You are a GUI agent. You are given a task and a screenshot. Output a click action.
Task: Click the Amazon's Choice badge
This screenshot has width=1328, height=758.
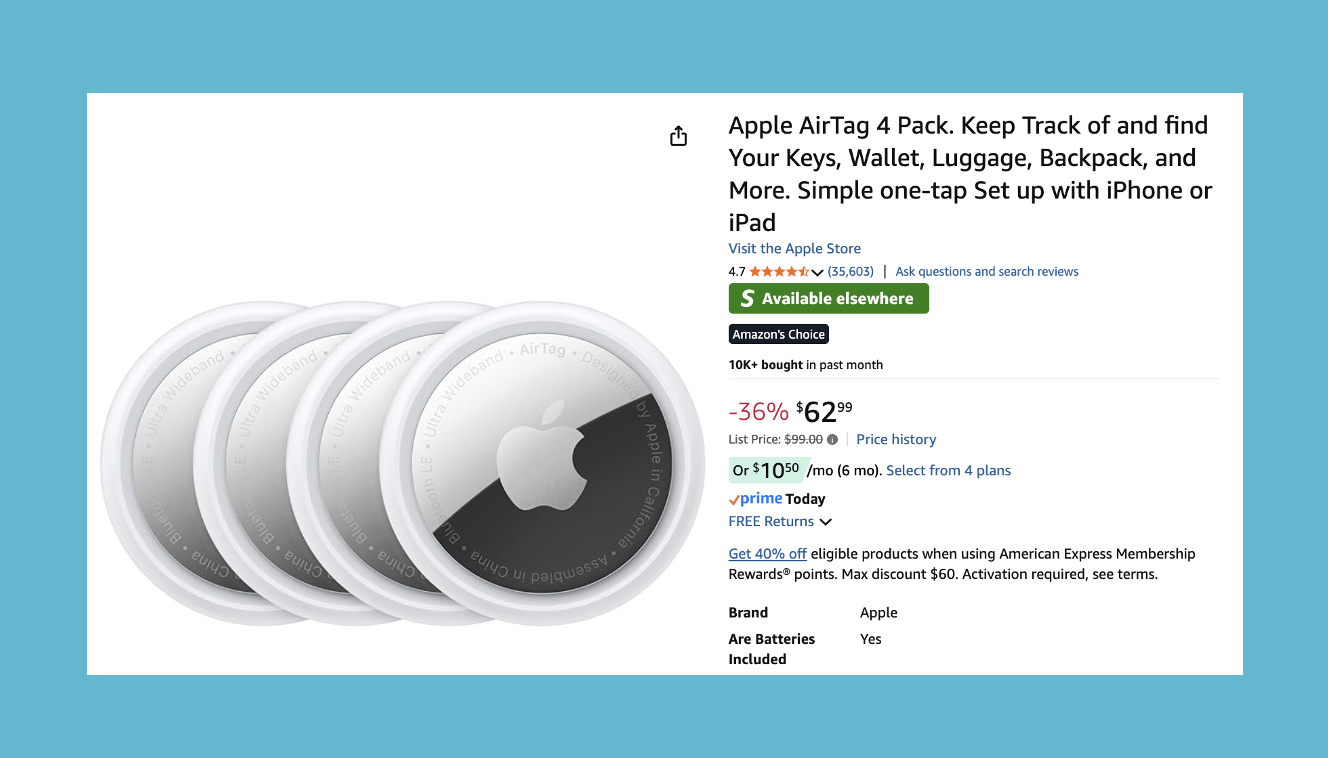pos(778,334)
